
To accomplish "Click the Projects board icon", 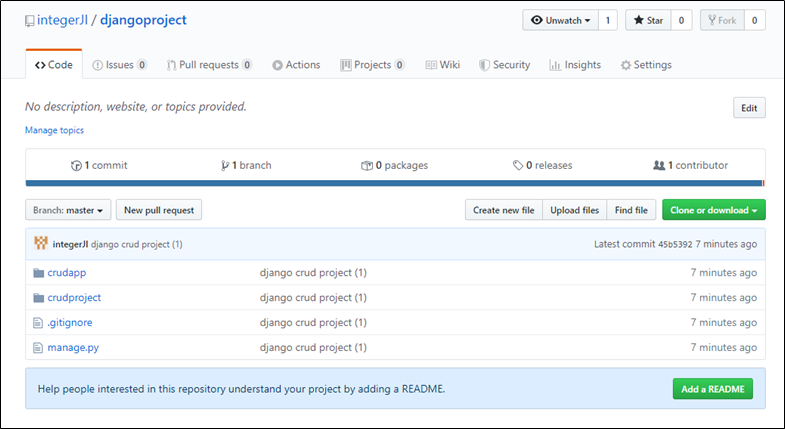I will [345, 65].
